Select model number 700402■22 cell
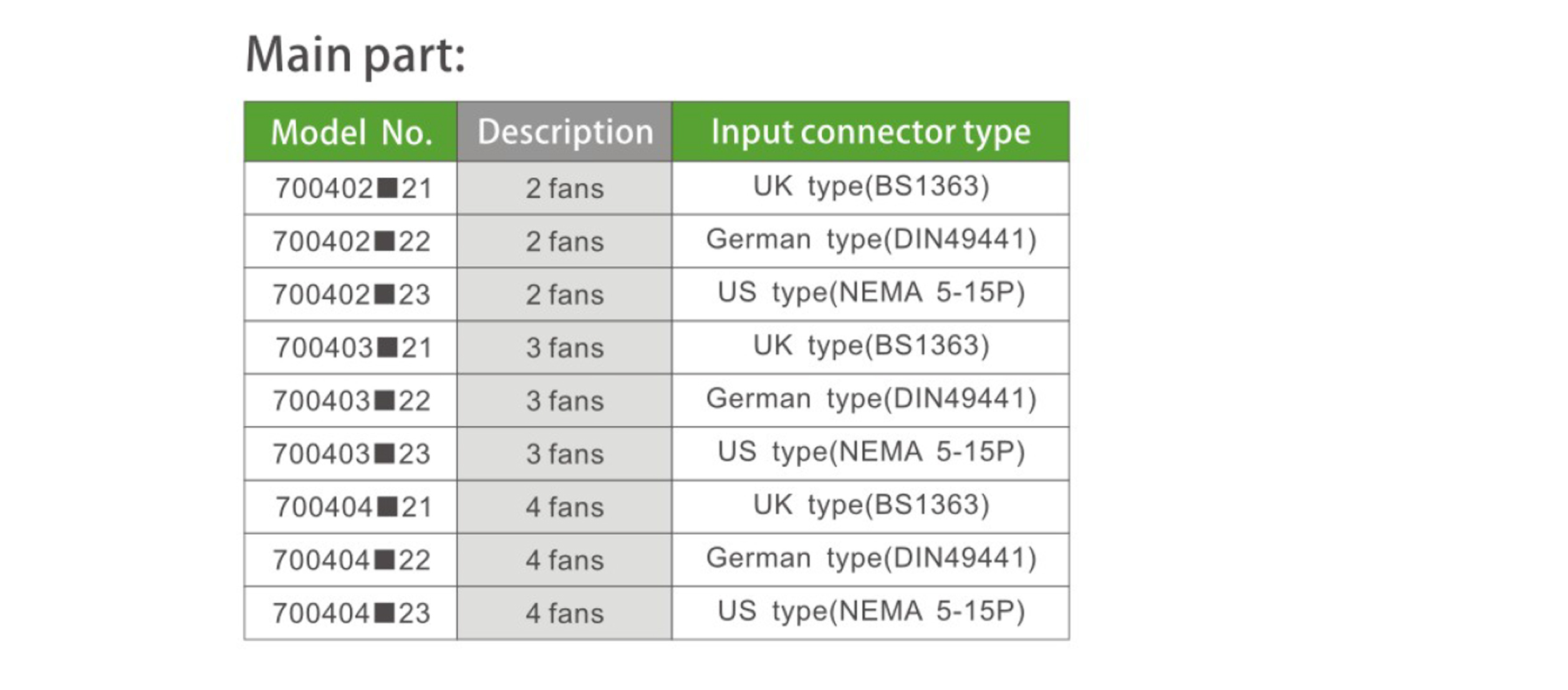The image size is (1568, 690). point(352,241)
